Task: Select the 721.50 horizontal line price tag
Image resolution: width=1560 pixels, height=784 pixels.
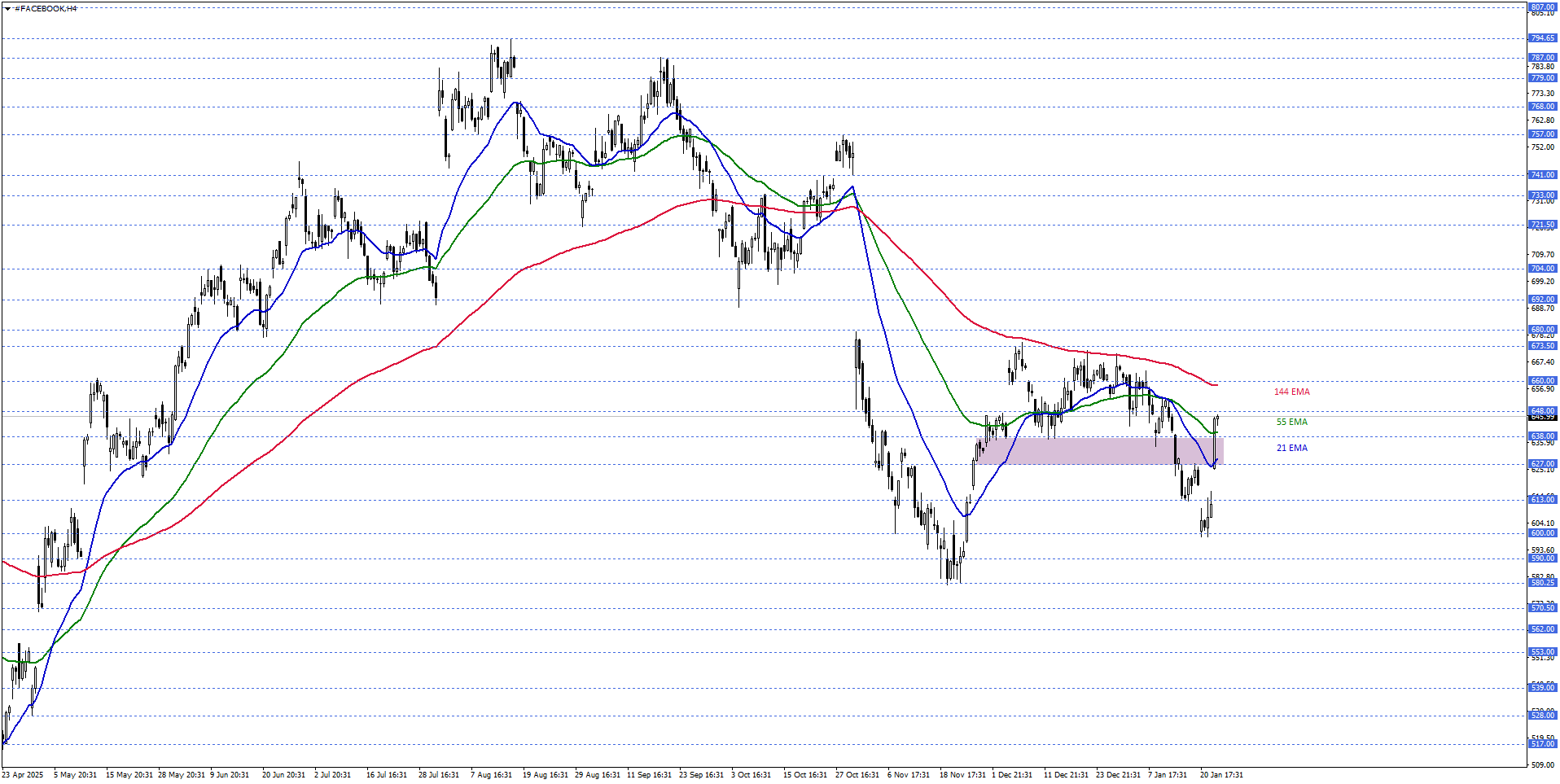Action: [1542, 225]
